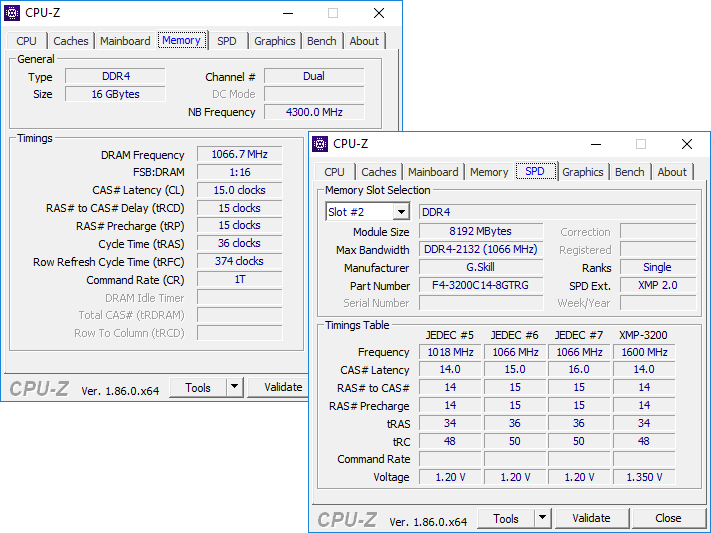
Task: Open the Bench tab in the SPD window
Action: pos(630,172)
